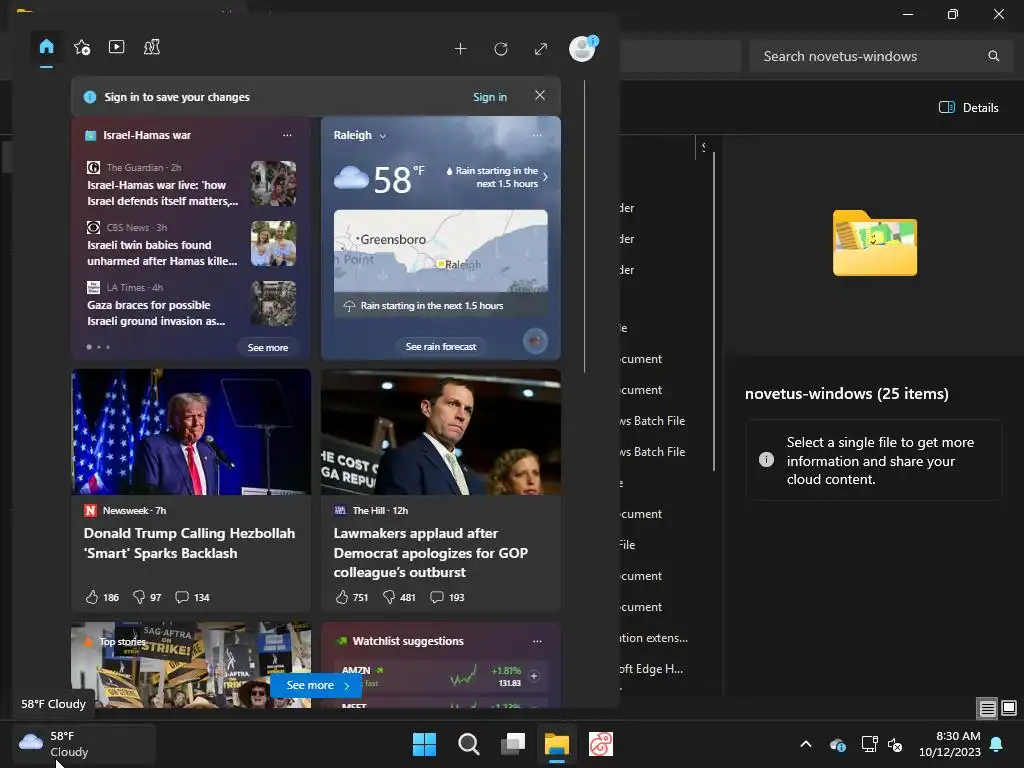Screen dimensions: 1024x768
Task: Open Watchlist suggestions options menu
Action: pos(537,641)
